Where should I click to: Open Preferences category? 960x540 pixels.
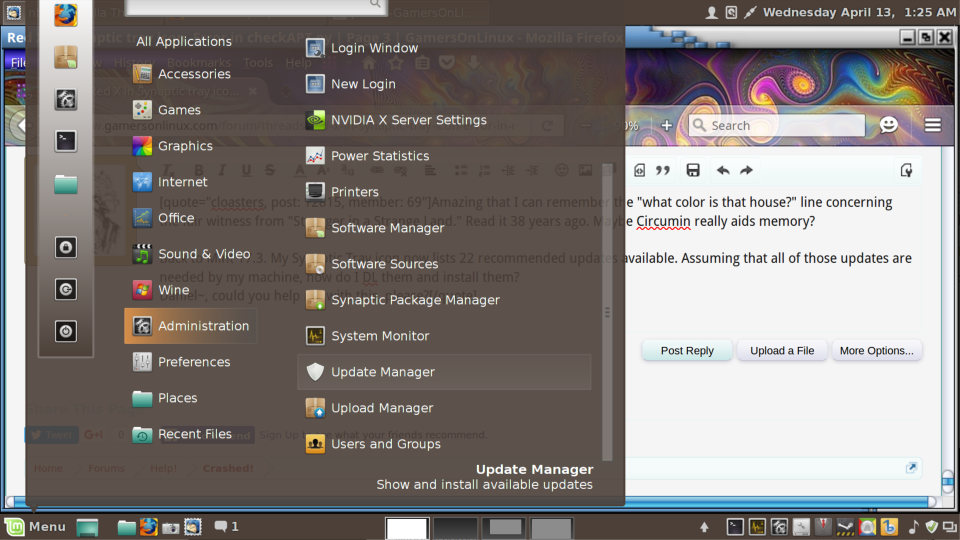point(190,362)
